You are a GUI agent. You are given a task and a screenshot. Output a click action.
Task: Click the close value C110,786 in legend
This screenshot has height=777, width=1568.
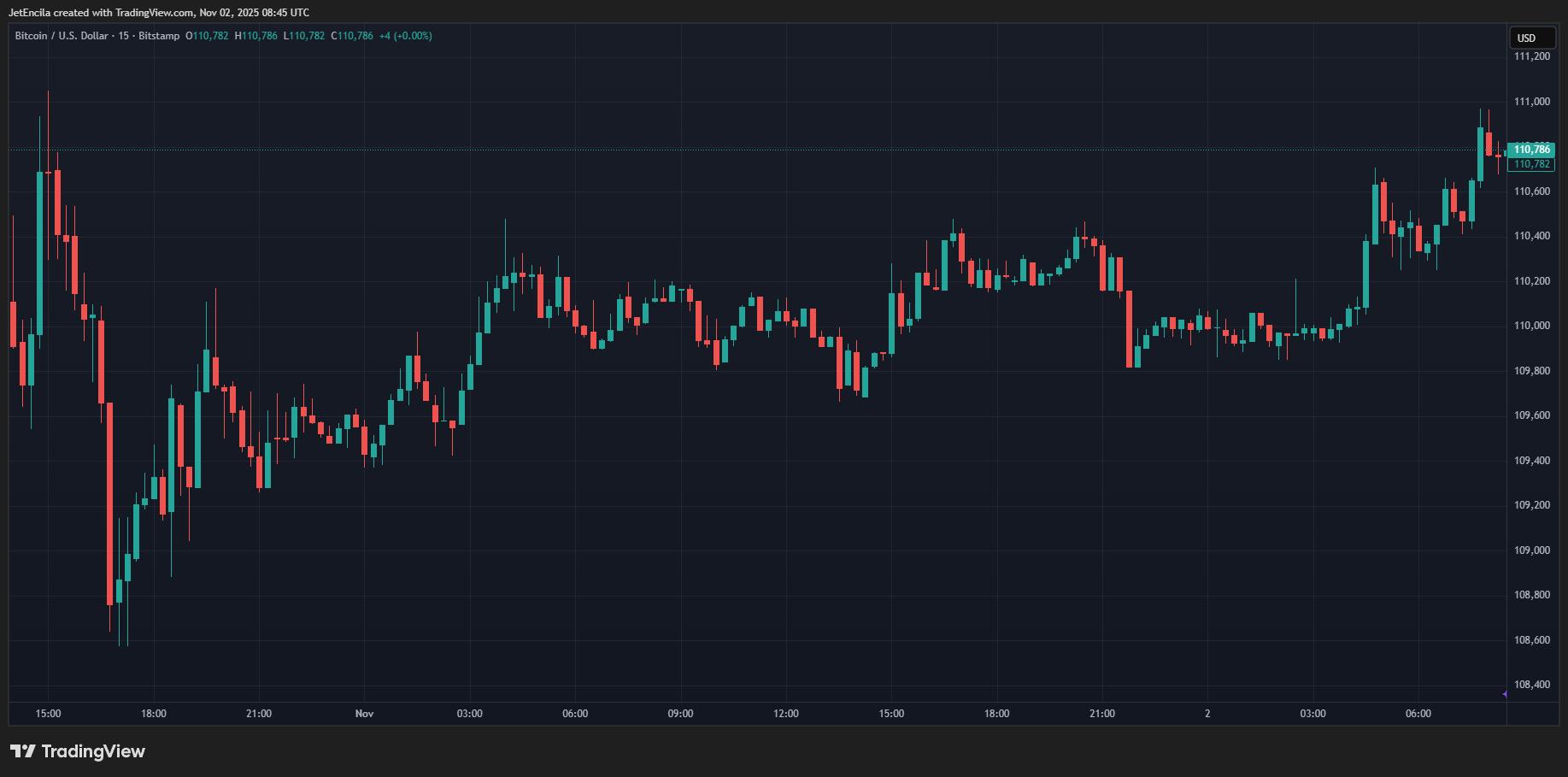pyautogui.click(x=352, y=36)
